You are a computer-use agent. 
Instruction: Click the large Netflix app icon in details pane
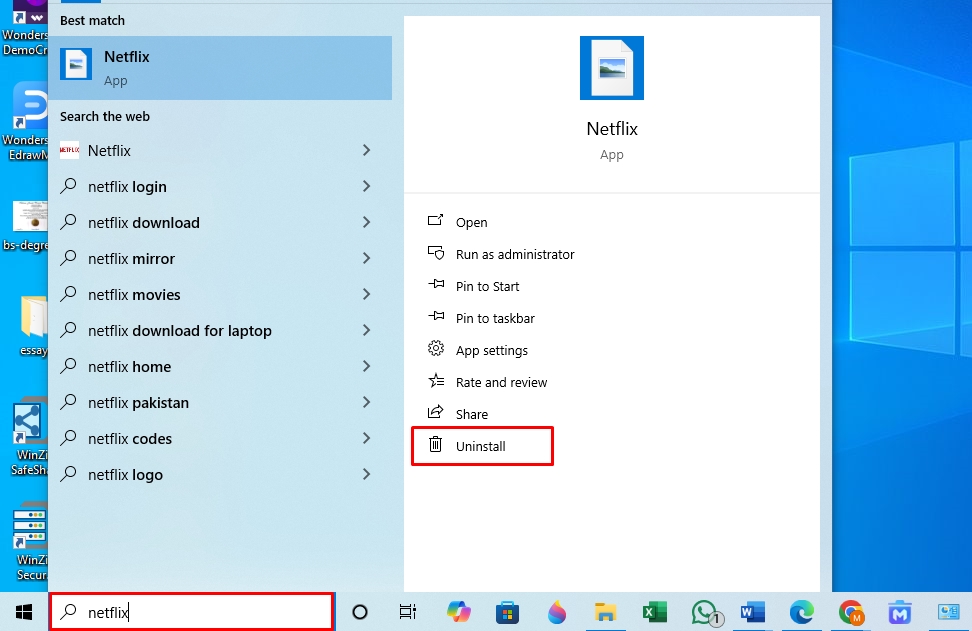[x=612, y=68]
